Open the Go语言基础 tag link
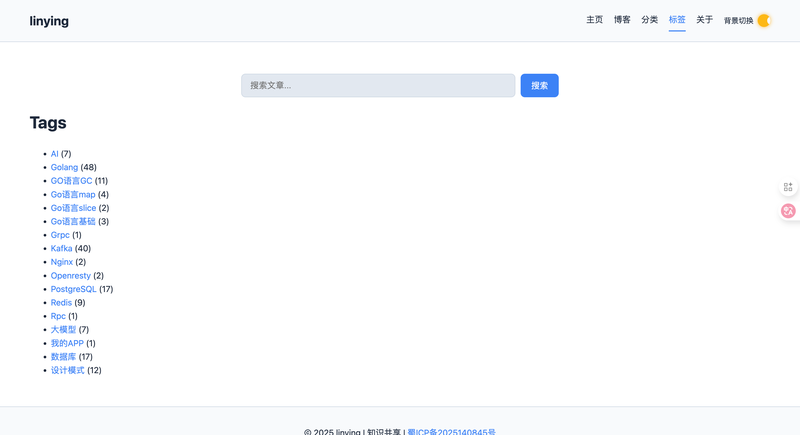The width and height of the screenshot is (800, 435). [73, 221]
